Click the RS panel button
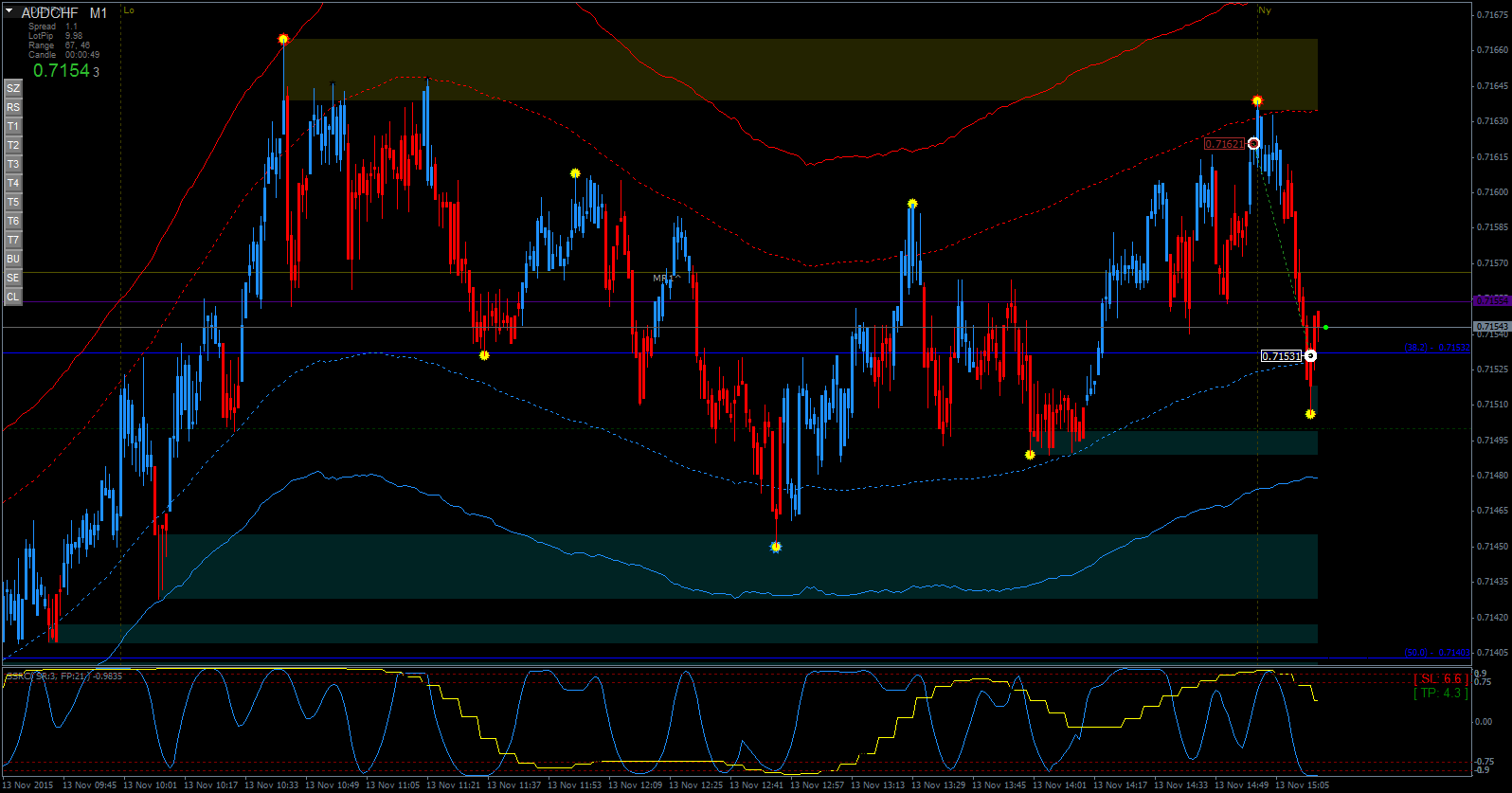The image size is (1512, 793). tap(13, 107)
